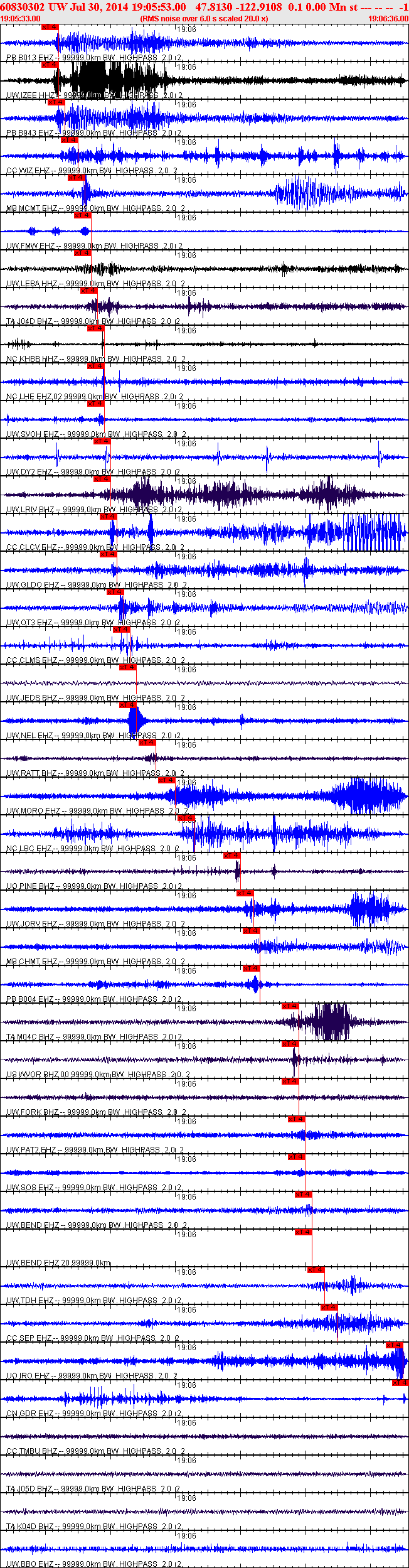The width and height of the screenshot is (409, 1568).
Task: Click the red arrival marker on UW.NEL trace
Action: (127, 705)
